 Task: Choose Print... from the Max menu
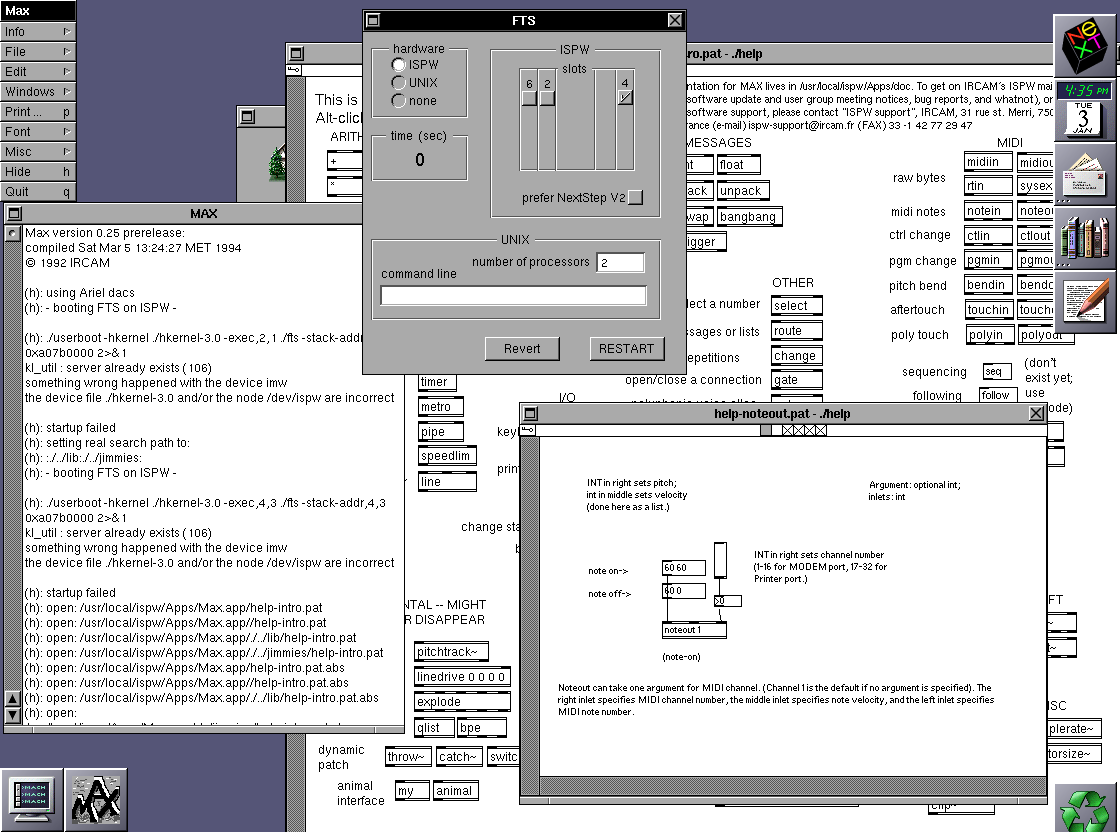38,111
